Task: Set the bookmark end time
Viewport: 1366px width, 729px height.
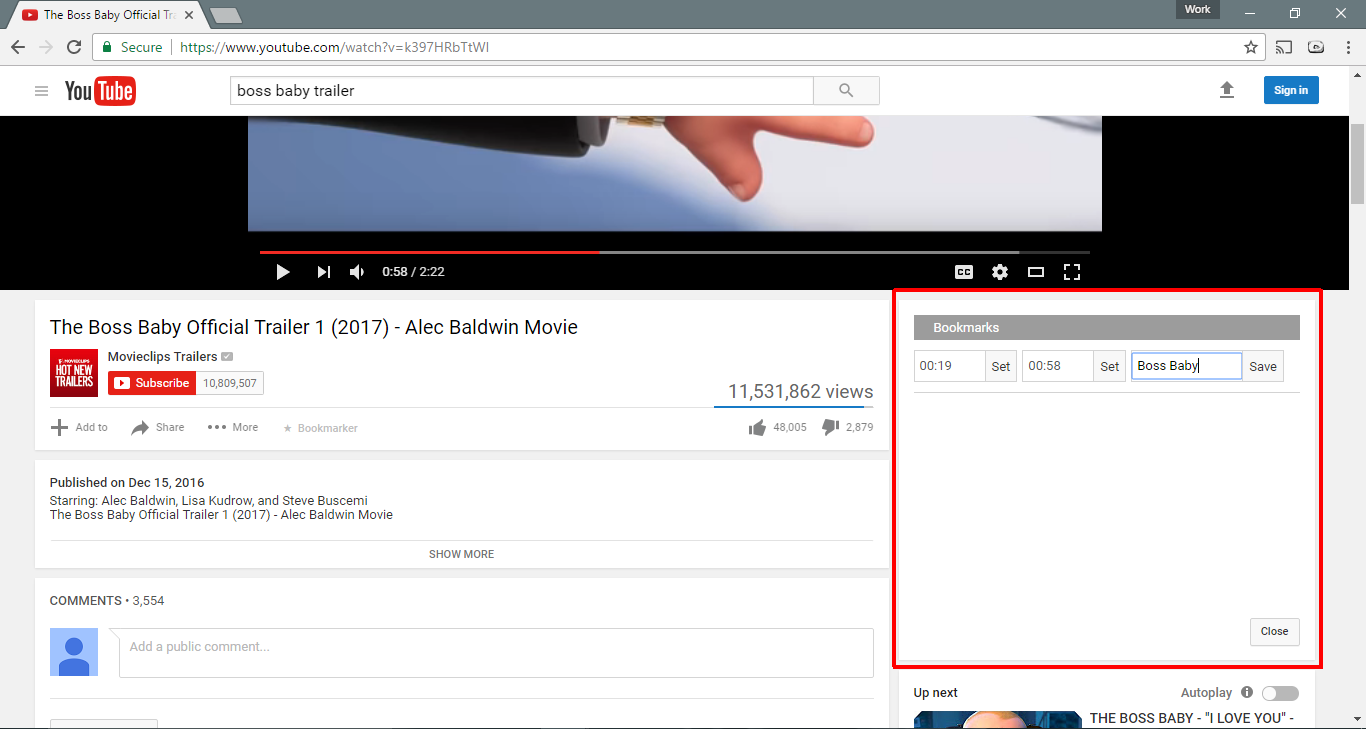Action: (x=1110, y=366)
